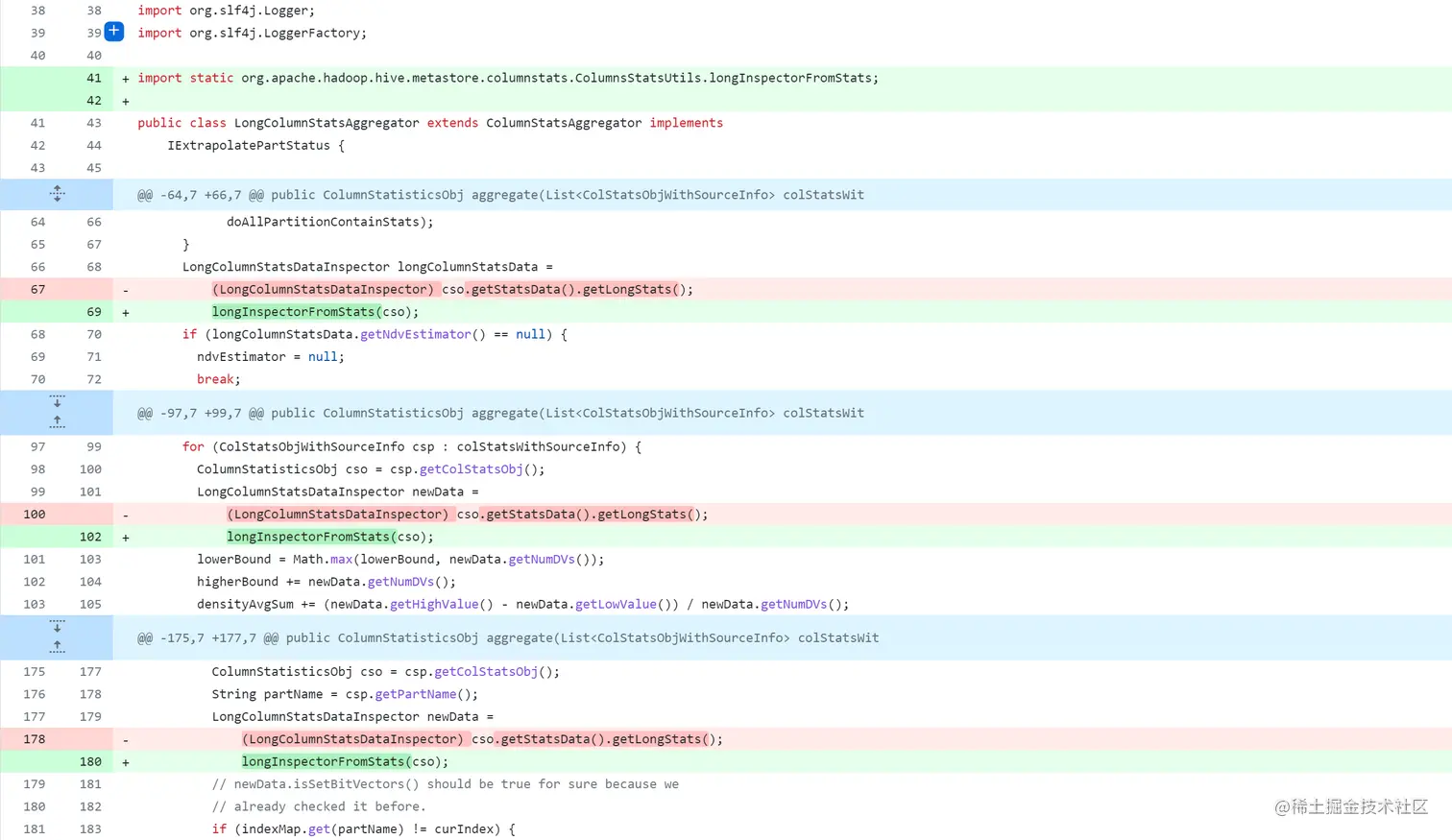Image resolution: width=1452 pixels, height=840 pixels.
Task: Click 'LongColumnStatsDataInspector newData =' on line 101
Action: [x=337, y=492]
